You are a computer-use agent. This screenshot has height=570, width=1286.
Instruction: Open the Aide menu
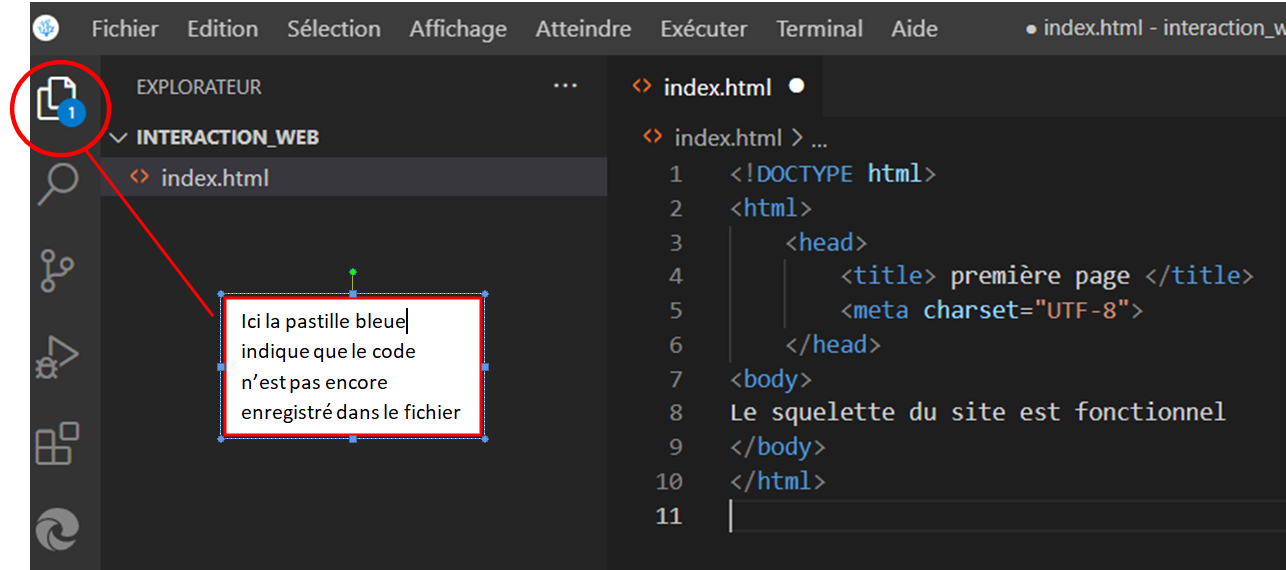tap(914, 29)
